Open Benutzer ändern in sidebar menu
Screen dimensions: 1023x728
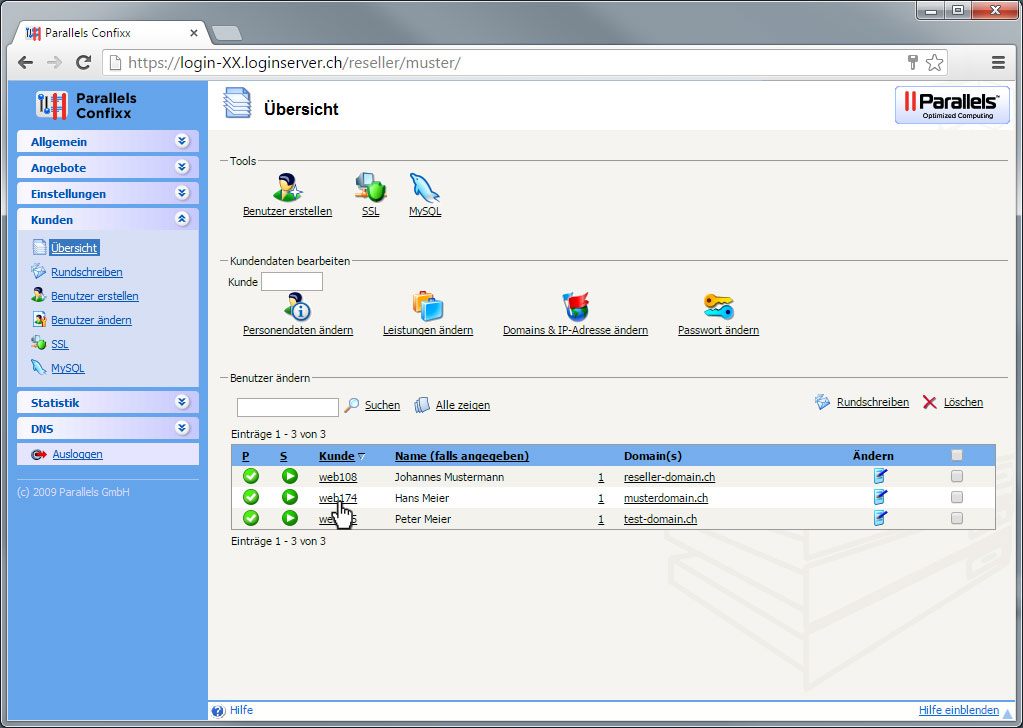point(91,320)
